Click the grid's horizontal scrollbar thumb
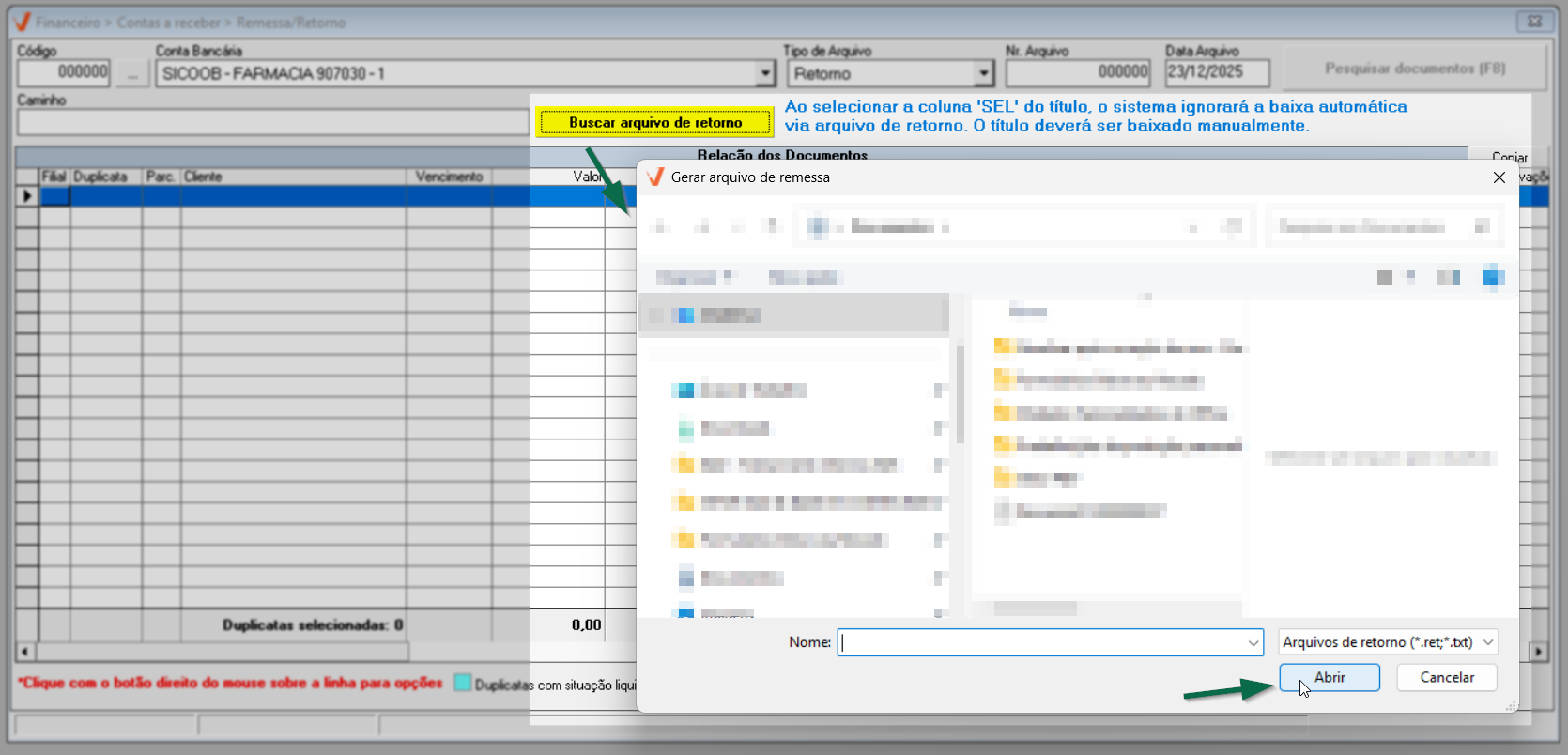The image size is (1568, 755). tap(223, 651)
